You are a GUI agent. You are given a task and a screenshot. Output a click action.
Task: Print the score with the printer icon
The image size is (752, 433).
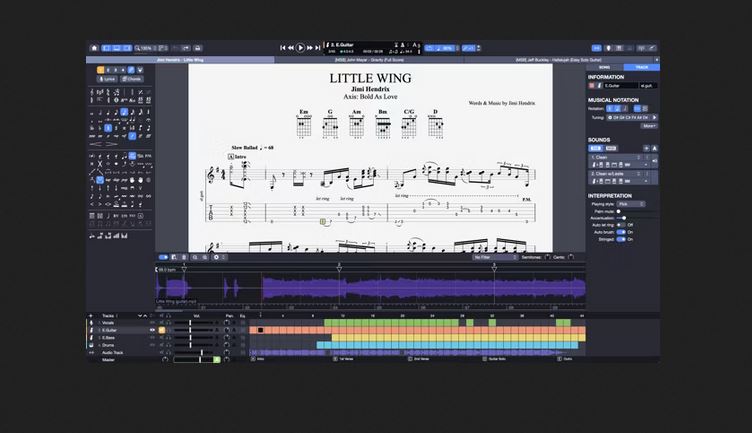(x=198, y=48)
